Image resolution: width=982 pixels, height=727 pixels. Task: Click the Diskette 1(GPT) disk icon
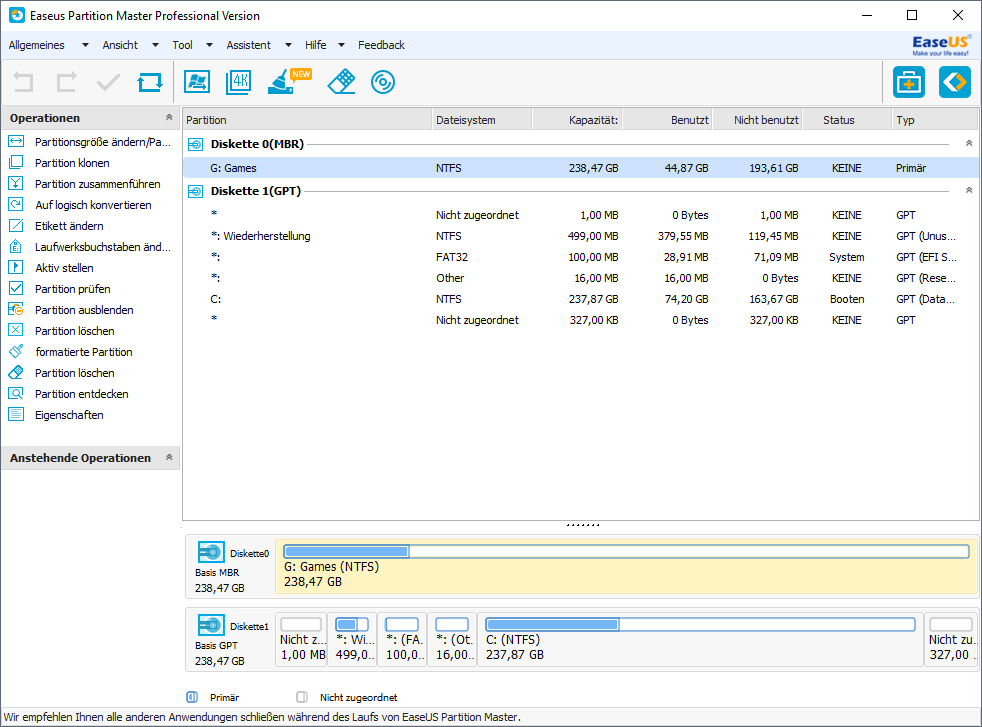[195, 192]
